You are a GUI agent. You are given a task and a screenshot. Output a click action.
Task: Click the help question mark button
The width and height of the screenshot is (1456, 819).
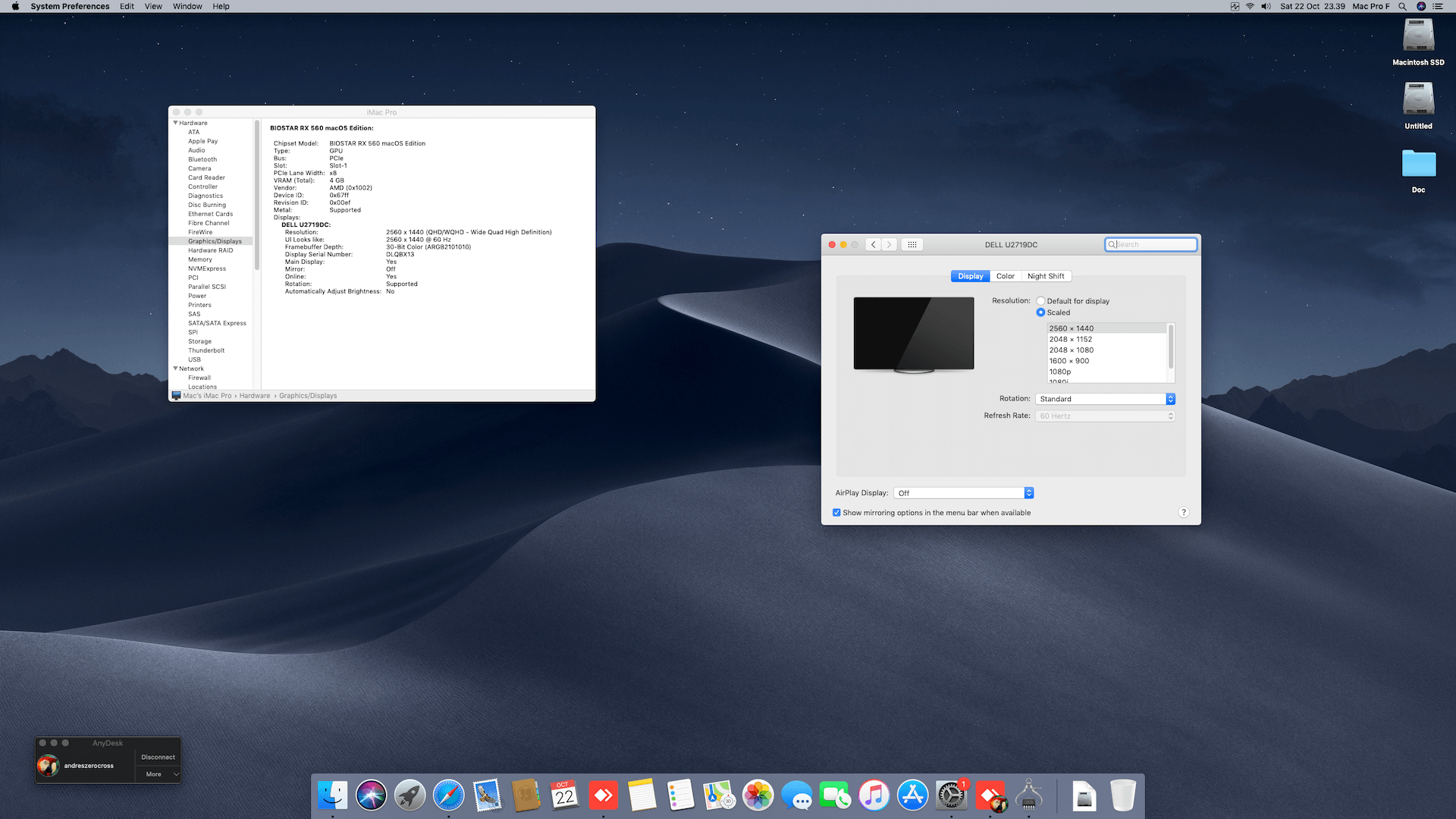pos(1183,513)
